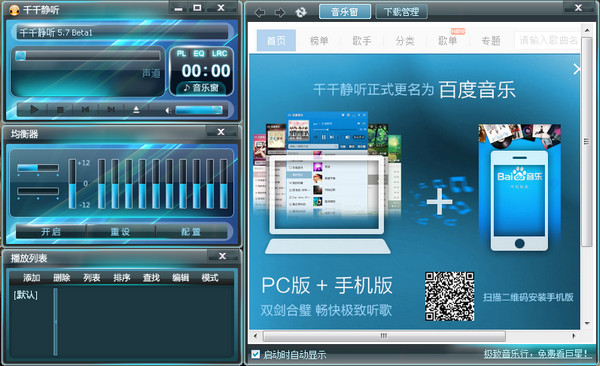Dismiss the Baidu Music banner with X
Screen dimensions: 600x366
click(576, 69)
